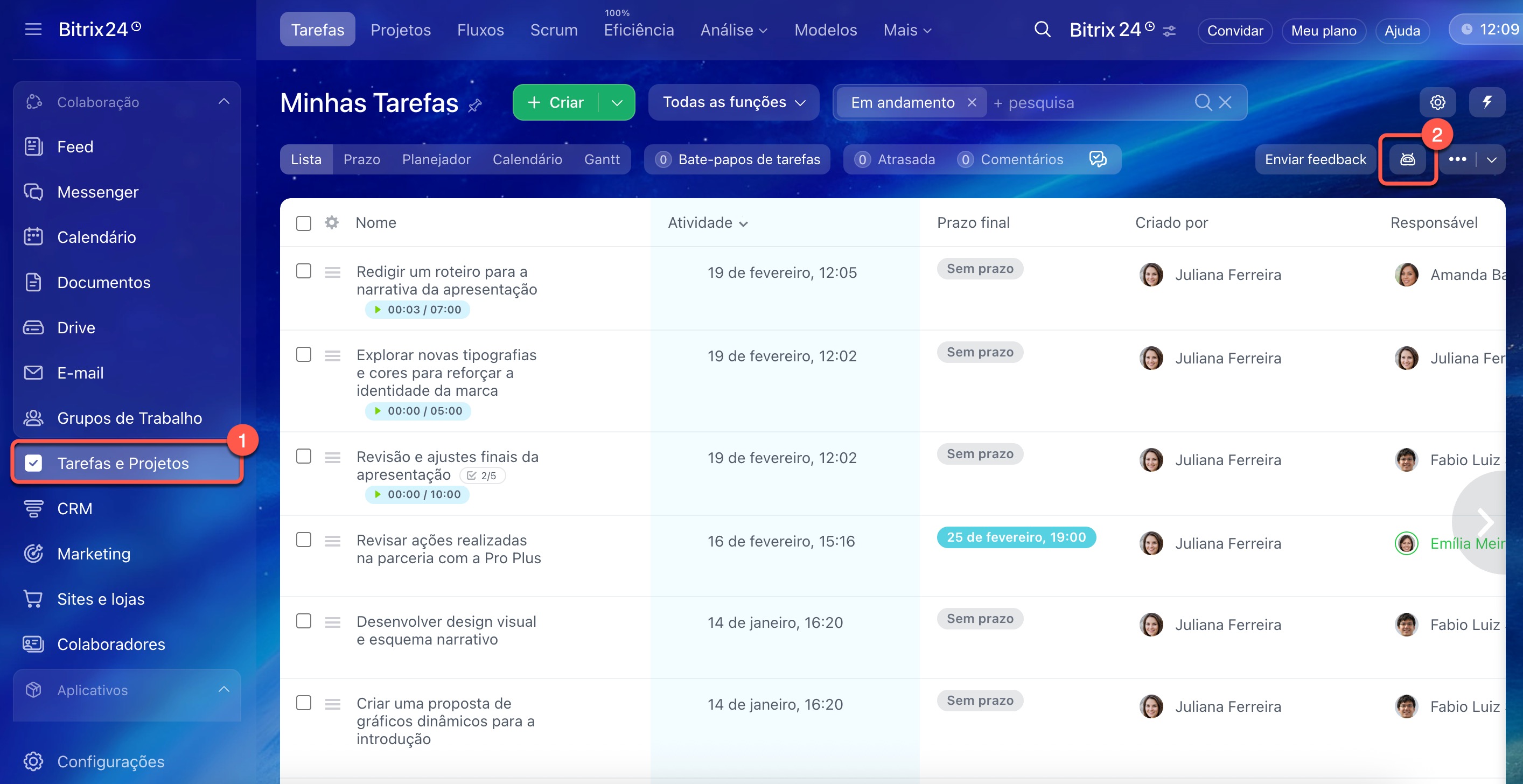Tick checkbox for Revisar ações realizadas task

[303, 540]
